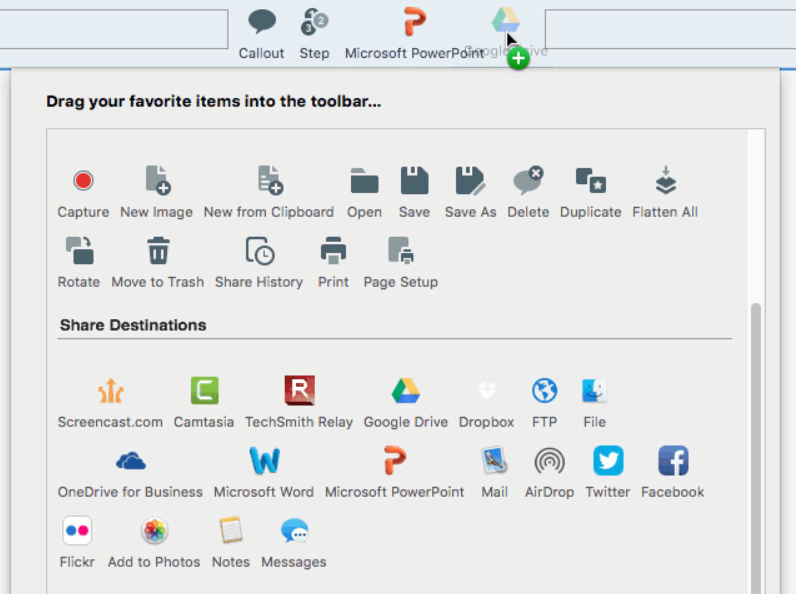This screenshot has width=796, height=594.
Task: Select the Add to Photos icon
Action: point(154,531)
